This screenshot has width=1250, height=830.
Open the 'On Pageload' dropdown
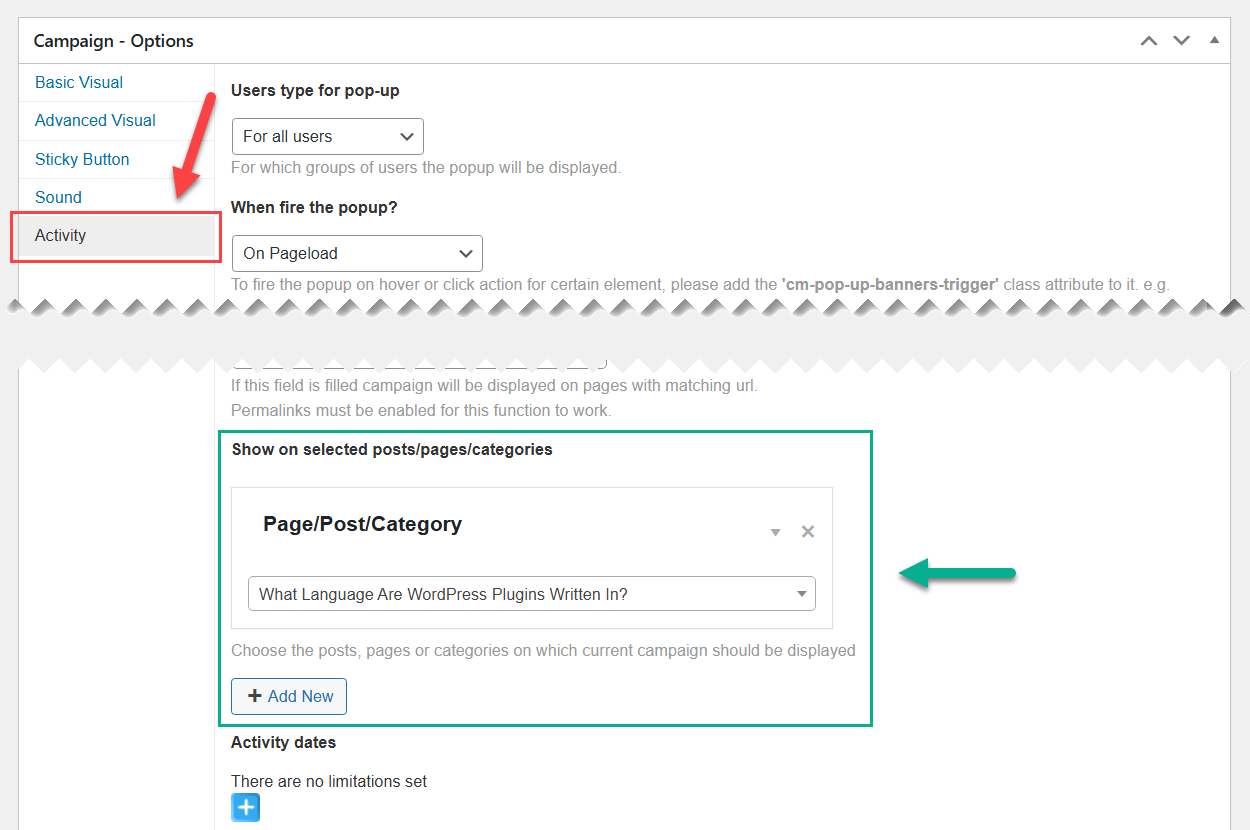point(357,254)
